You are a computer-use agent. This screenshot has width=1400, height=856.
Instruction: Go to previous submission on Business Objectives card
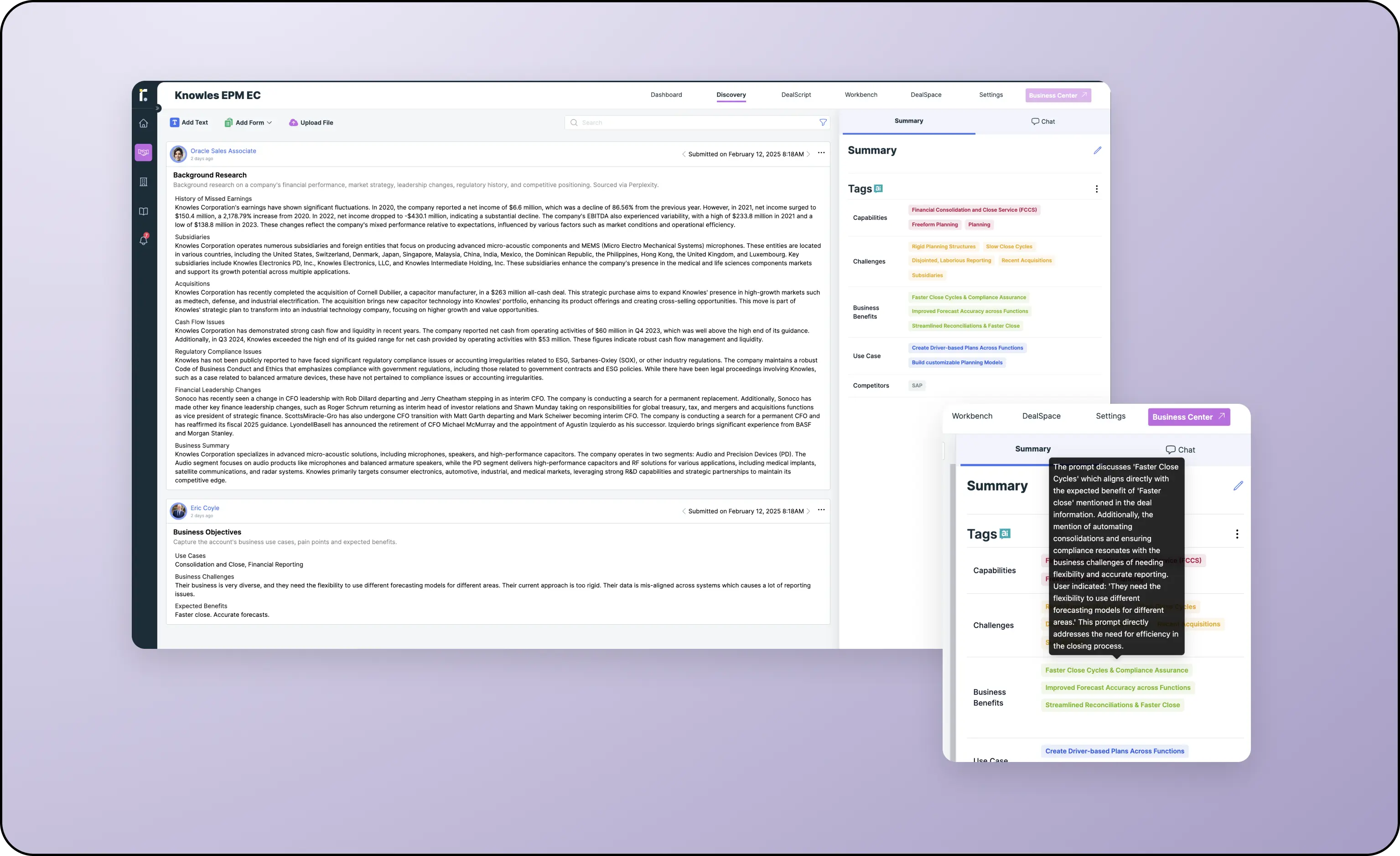click(684, 511)
